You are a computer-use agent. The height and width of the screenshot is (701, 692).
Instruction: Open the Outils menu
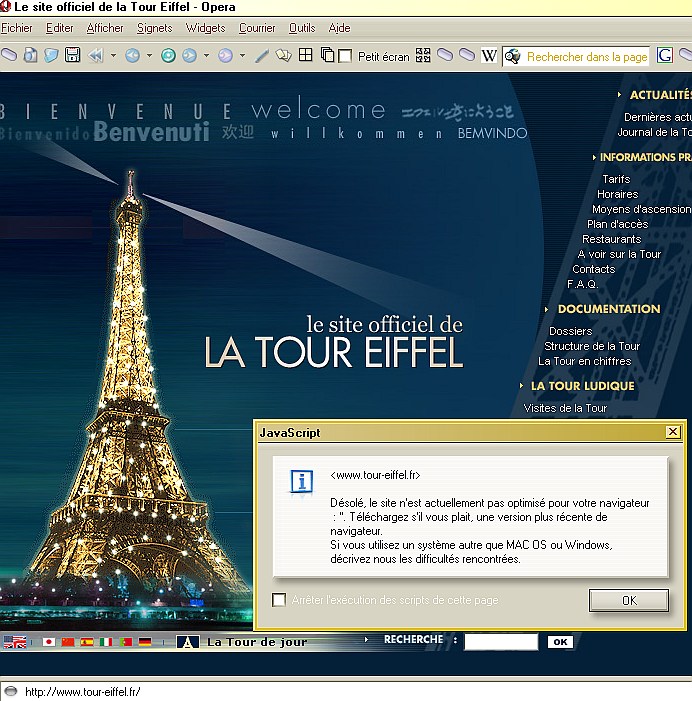302,28
